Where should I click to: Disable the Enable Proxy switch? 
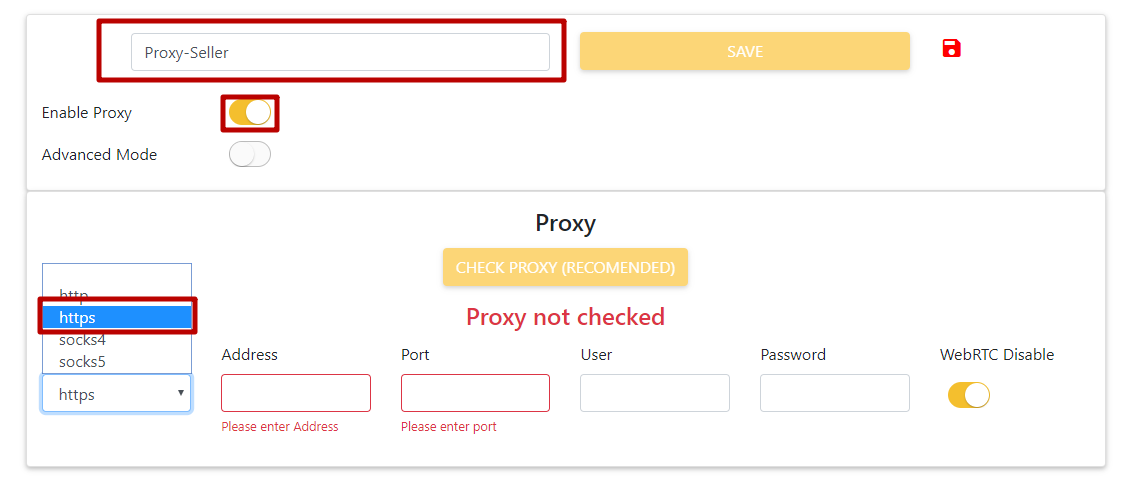click(x=249, y=113)
